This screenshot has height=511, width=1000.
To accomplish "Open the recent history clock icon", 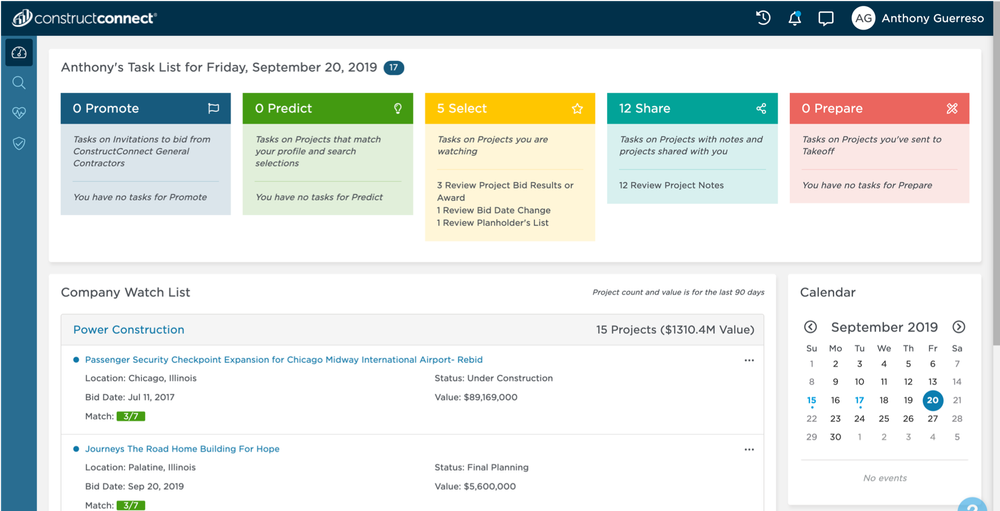I will click(763, 18).
